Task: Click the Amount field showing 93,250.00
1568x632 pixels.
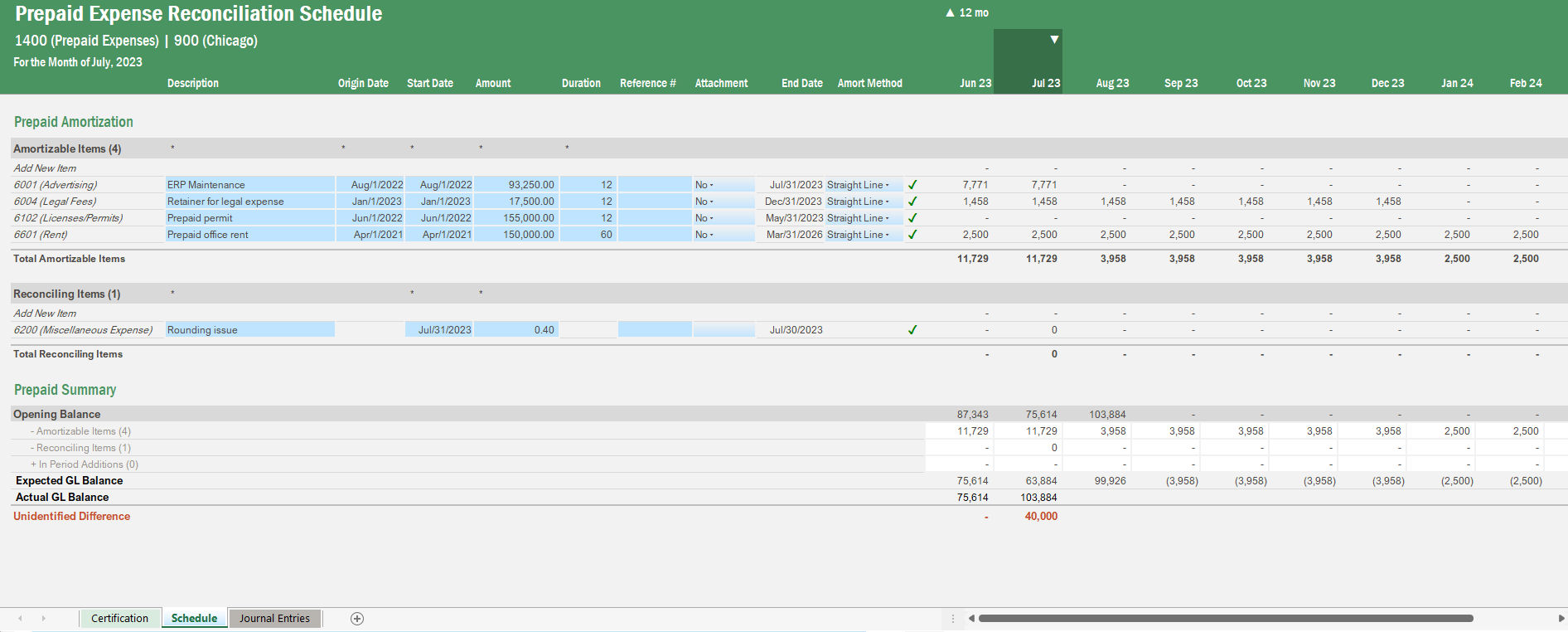Action: [515, 185]
